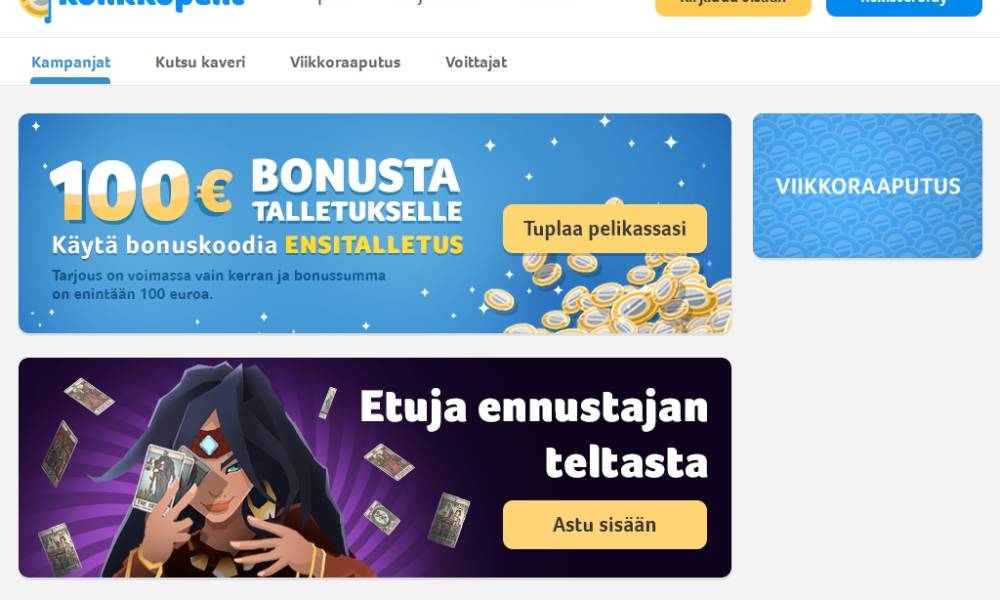Click the ENSITALLETUS bonus code text

(x=374, y=245)
